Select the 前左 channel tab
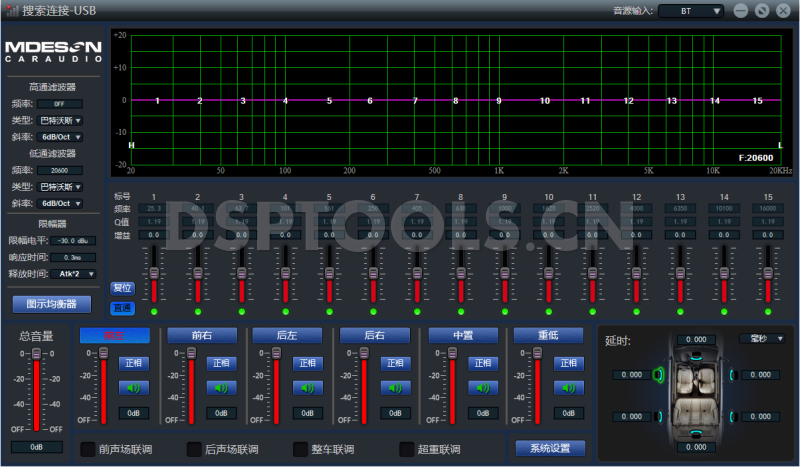 click(115, 335)
